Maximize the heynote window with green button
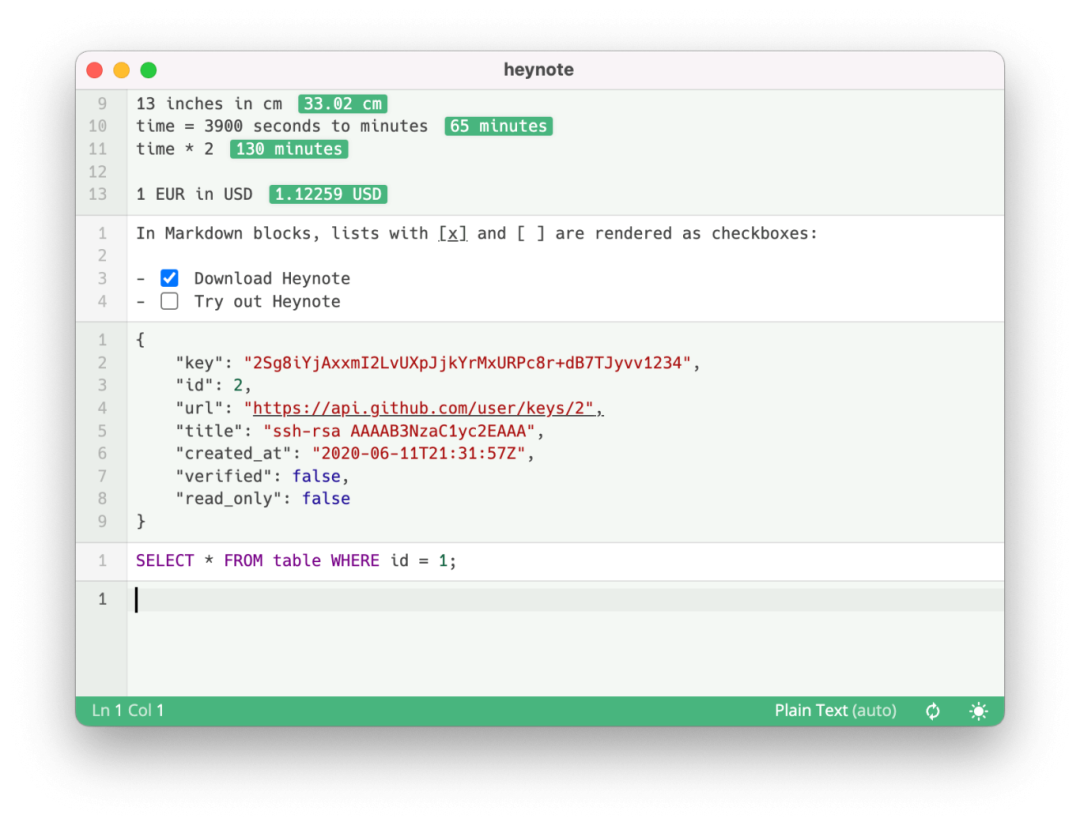 click(x=149, y=70)
